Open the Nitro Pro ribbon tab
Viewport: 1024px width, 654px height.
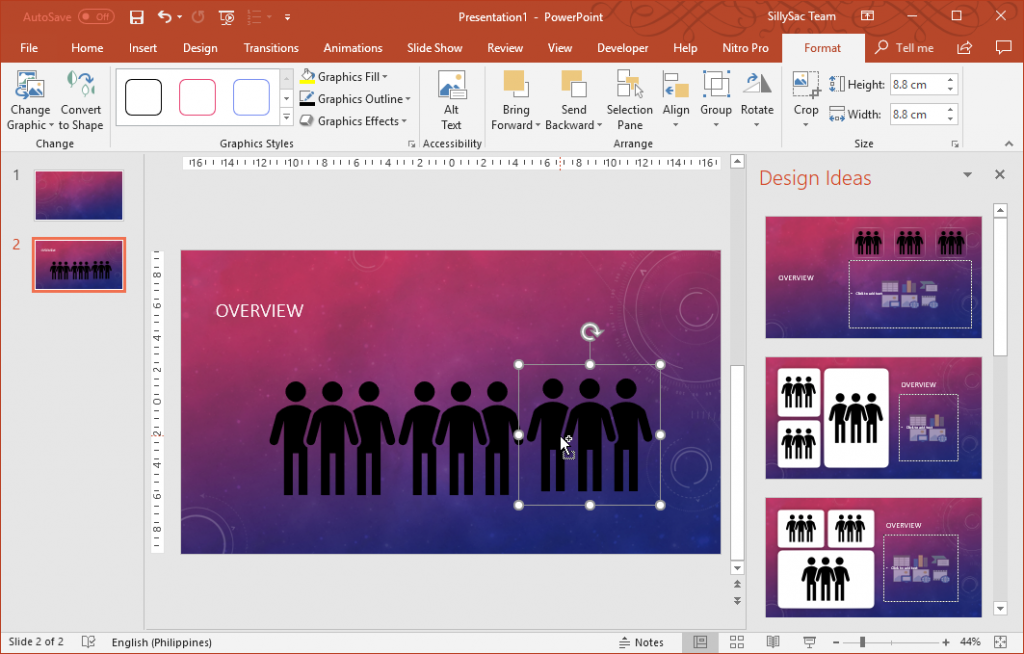tap(745, 47)
